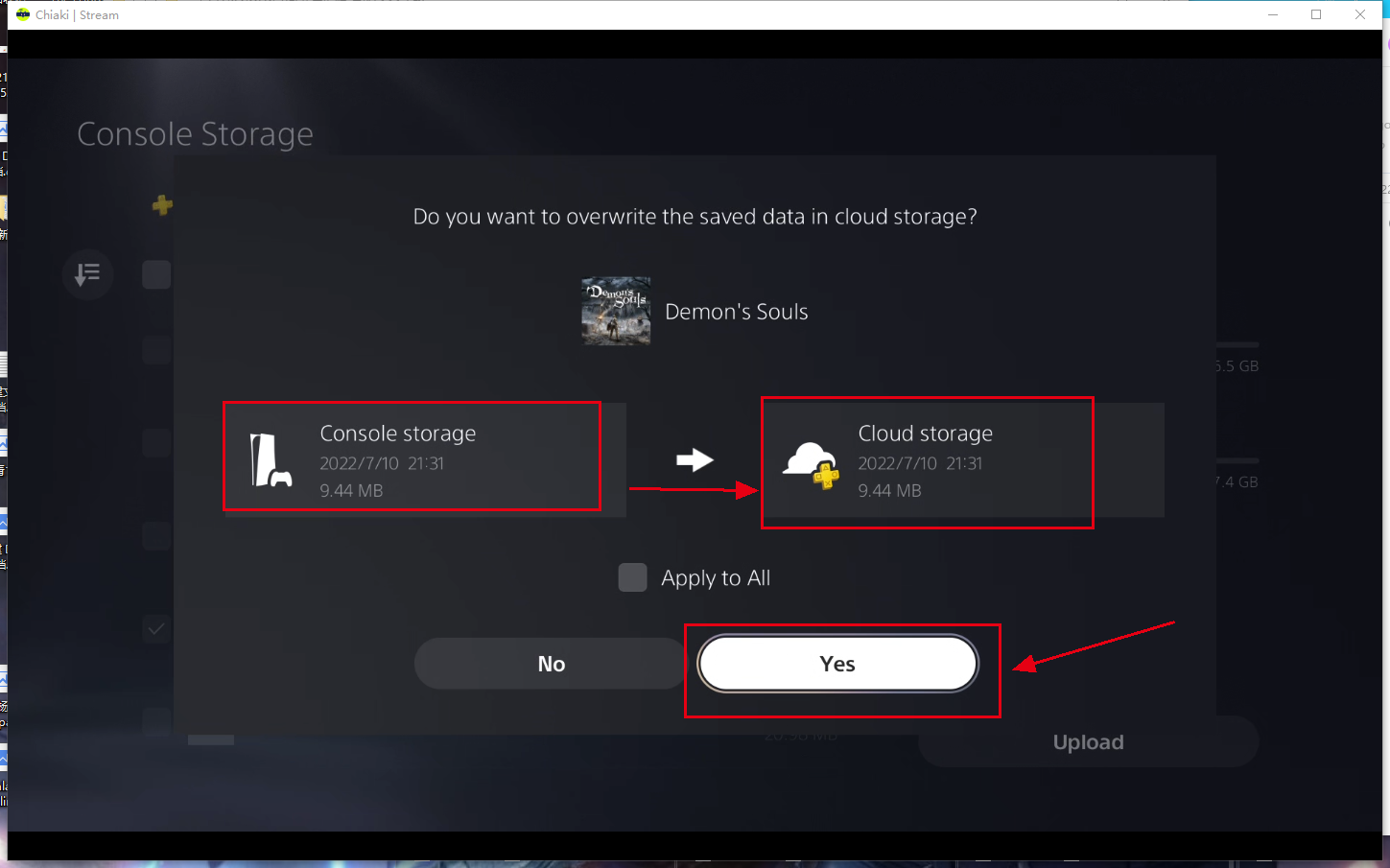Viewport: 1390px width, 868px height.
Task: Click the dimmed Upload button
Action: click(1088, 742)
